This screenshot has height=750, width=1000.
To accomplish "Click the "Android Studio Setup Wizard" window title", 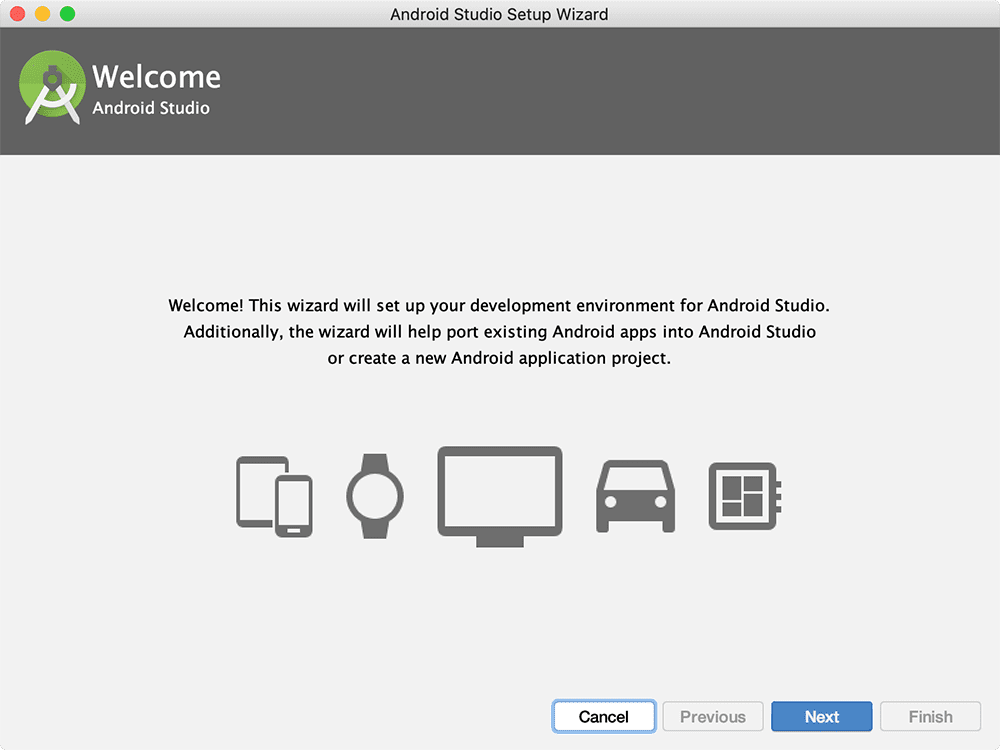I will coord(499,14).
